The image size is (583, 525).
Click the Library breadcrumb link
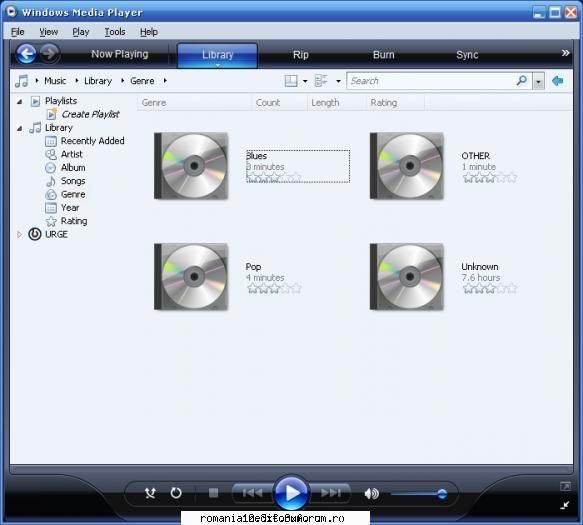[x=98, y=81]
